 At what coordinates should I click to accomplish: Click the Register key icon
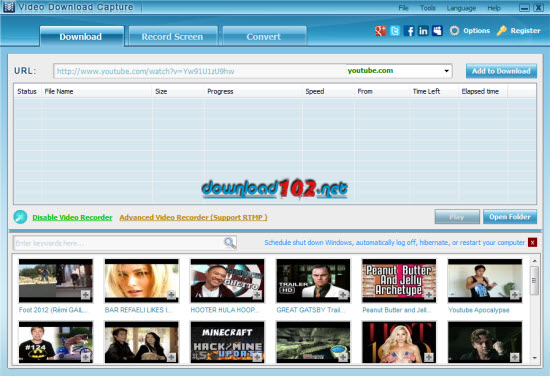pyautogui.click(x=502, y=31)
